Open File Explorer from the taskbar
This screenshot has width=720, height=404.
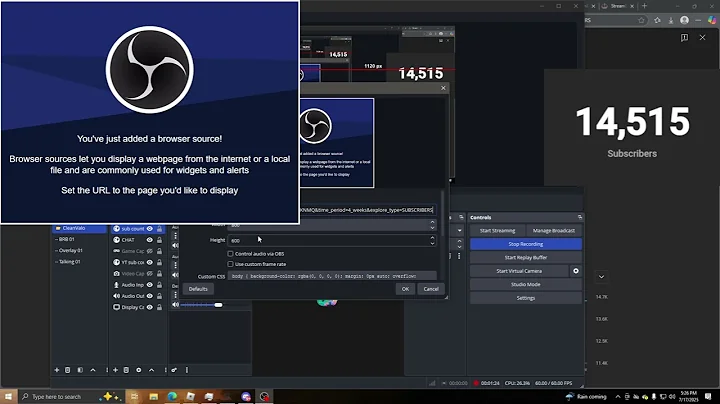point(153,396)
